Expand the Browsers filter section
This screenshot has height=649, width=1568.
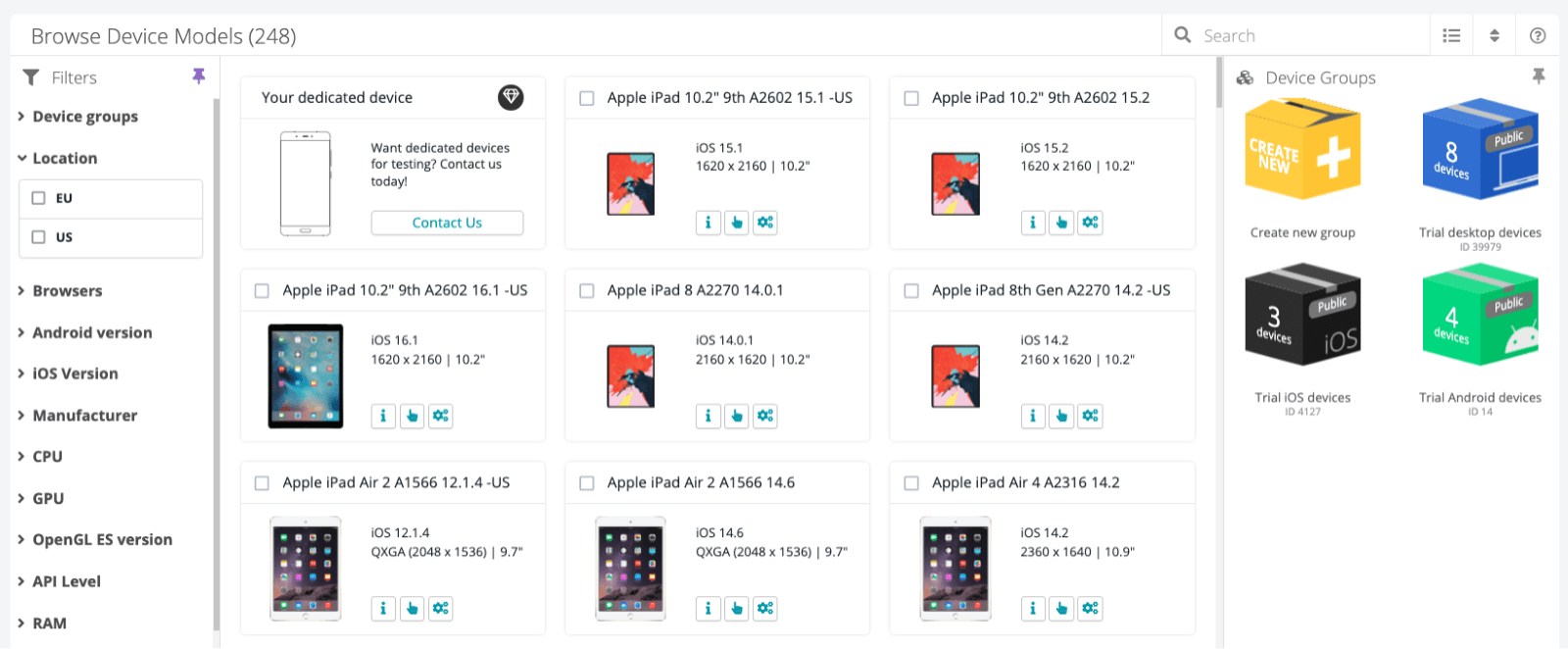67,291
